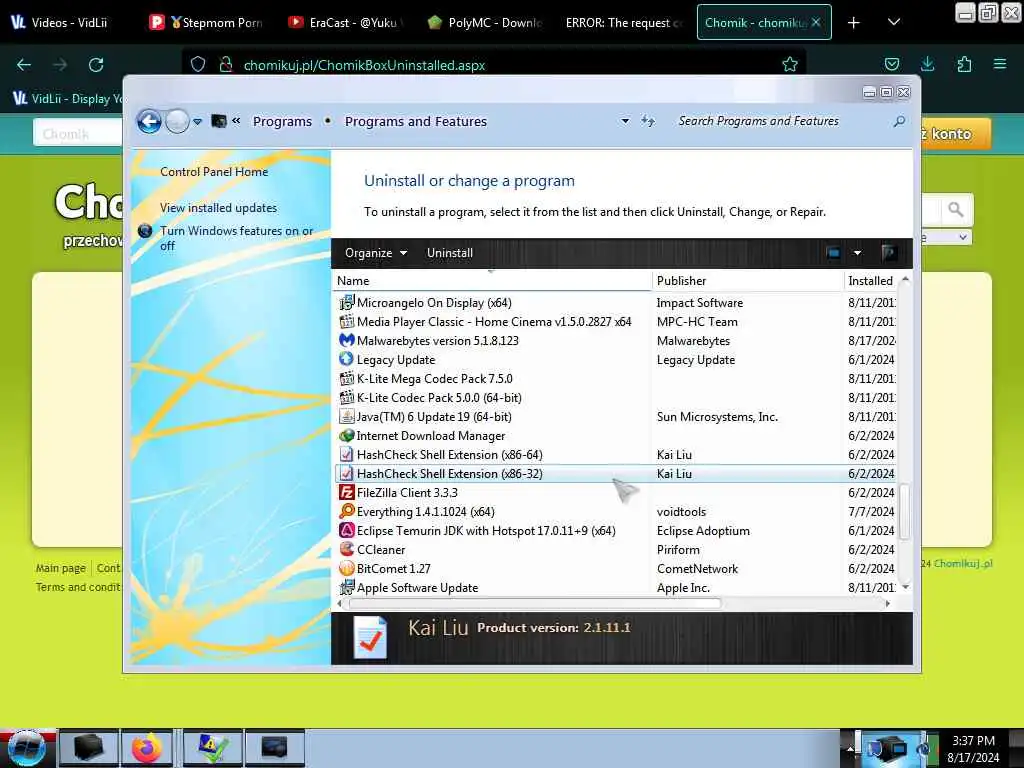Click publisher 'Sun Microsystems, Inc.' cell
The height and width of the screenshot is (768, 1024).
pyautogui.click(x=717, y=417)
